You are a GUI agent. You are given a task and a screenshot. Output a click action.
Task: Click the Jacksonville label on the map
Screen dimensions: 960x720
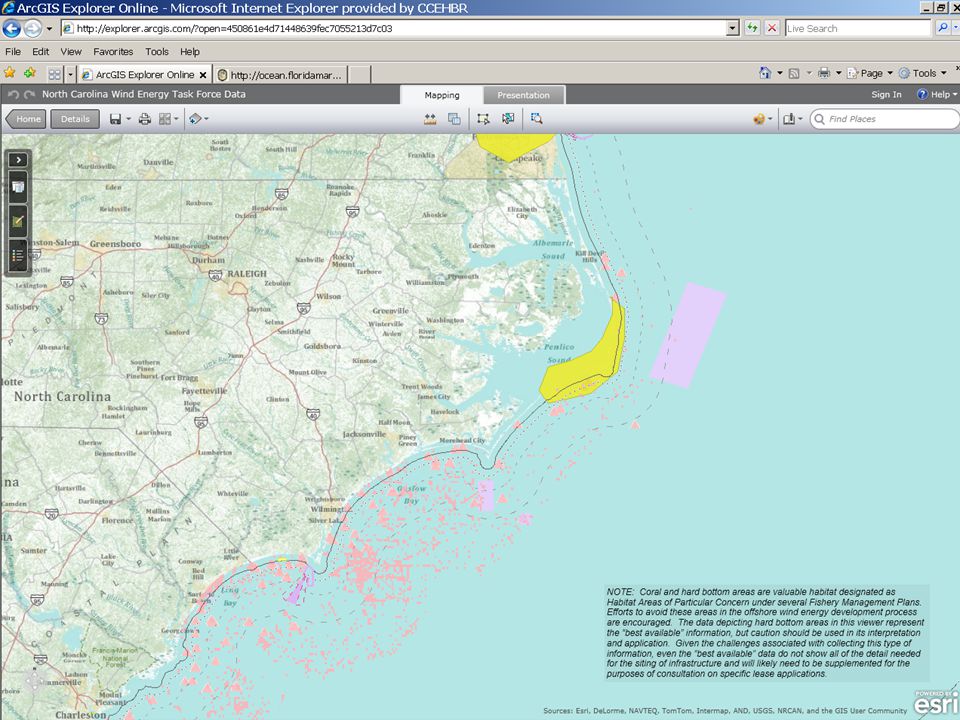click(x=364, y=434)
